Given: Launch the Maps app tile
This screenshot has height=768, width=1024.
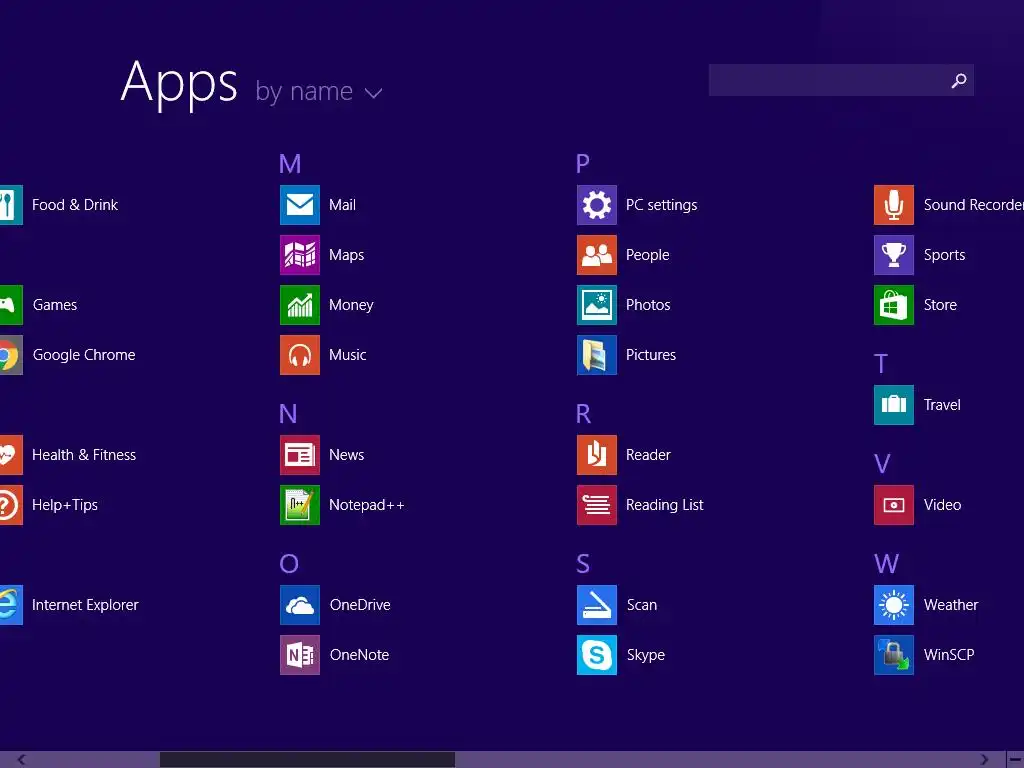Looking at the screenshot, I should coord(300,255).
